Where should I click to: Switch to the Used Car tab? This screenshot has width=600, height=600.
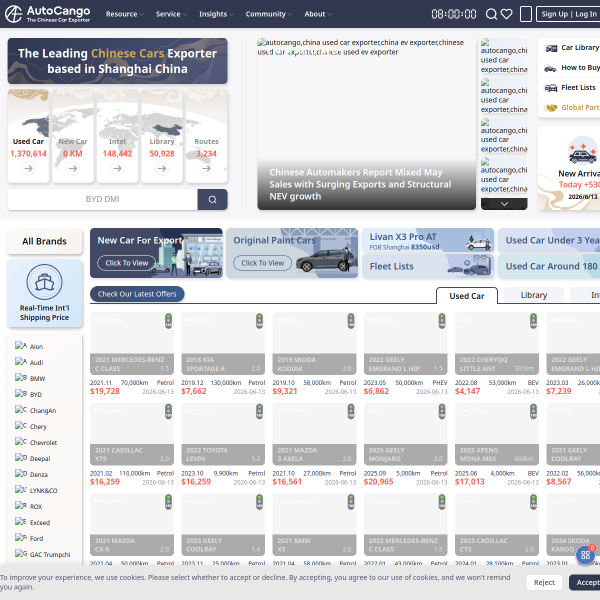tap(467, 296)
